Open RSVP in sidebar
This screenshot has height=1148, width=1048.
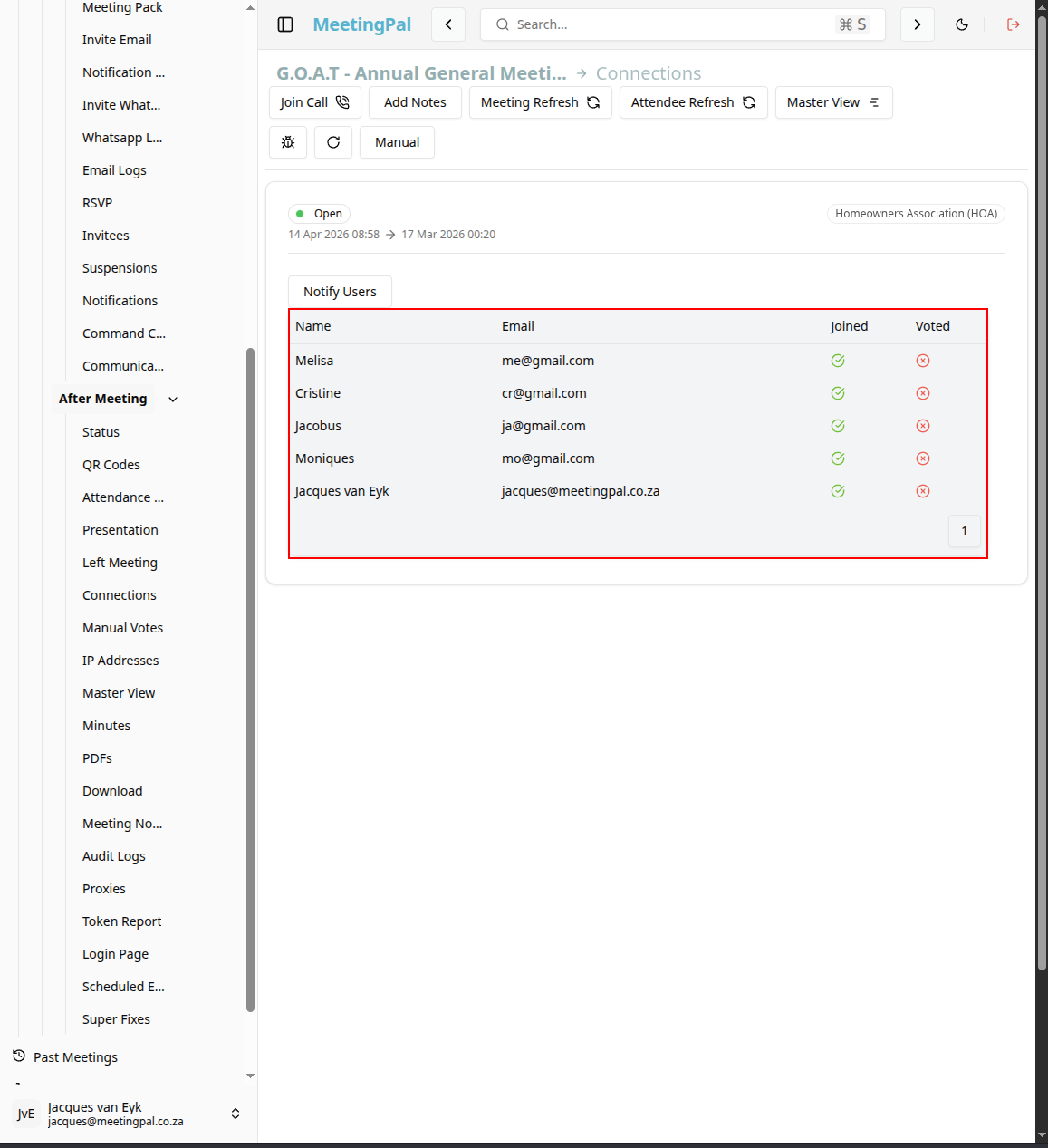click(97, 203)
